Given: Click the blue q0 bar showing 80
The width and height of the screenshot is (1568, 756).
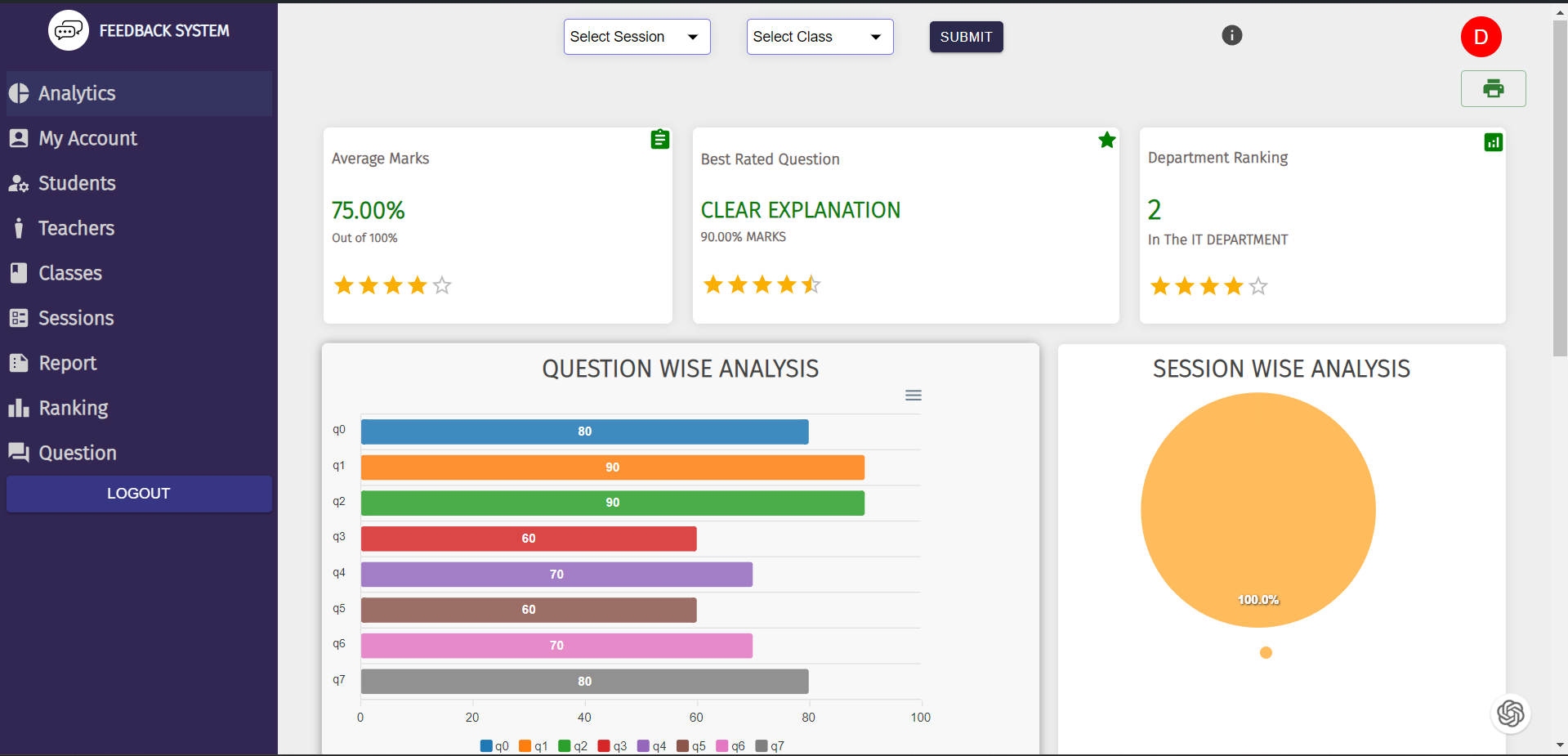Looking at the screenshot, I should (585, 432).
